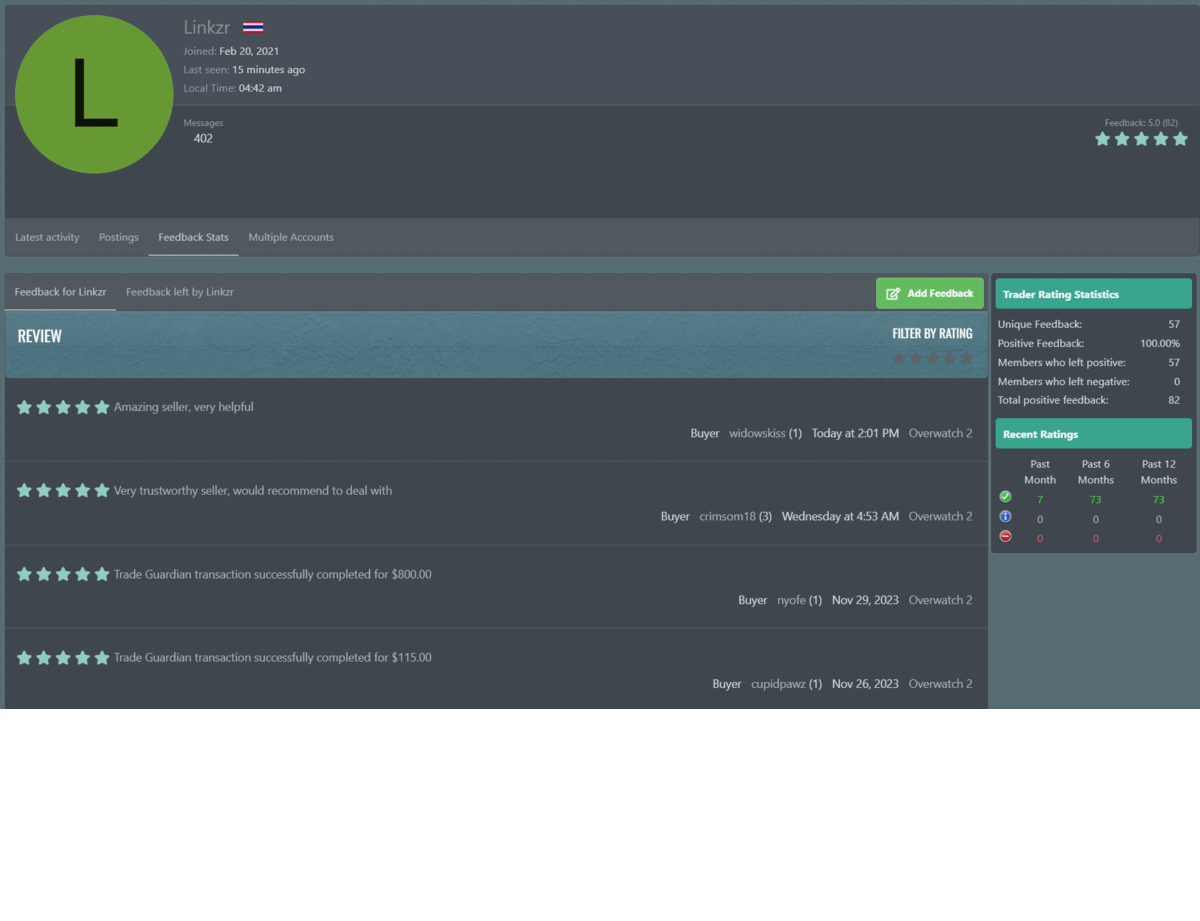Click Overwatch 2 link in nyofe review

[x=940, y=600]
